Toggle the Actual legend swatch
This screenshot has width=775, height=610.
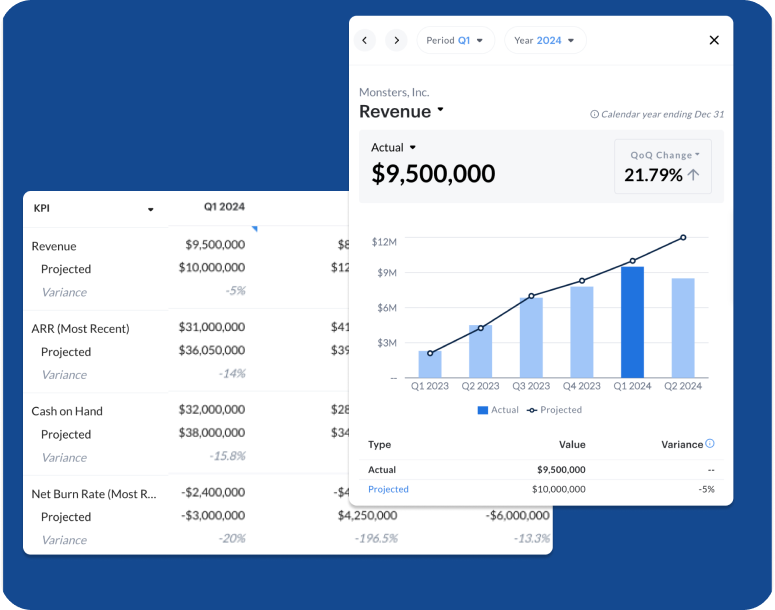pos(483,410)
